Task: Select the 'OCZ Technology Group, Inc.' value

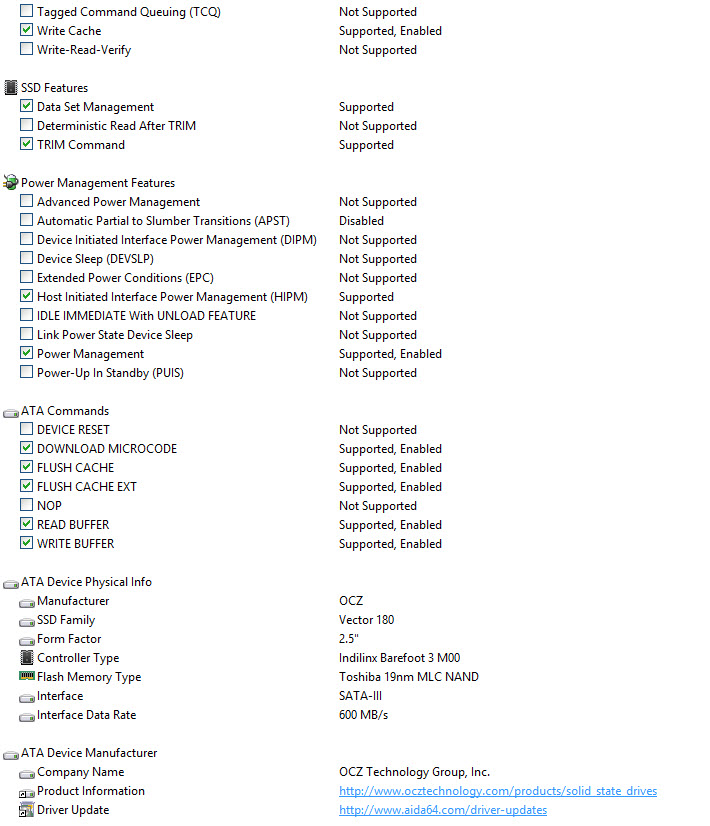Action: tap(415, 772)
